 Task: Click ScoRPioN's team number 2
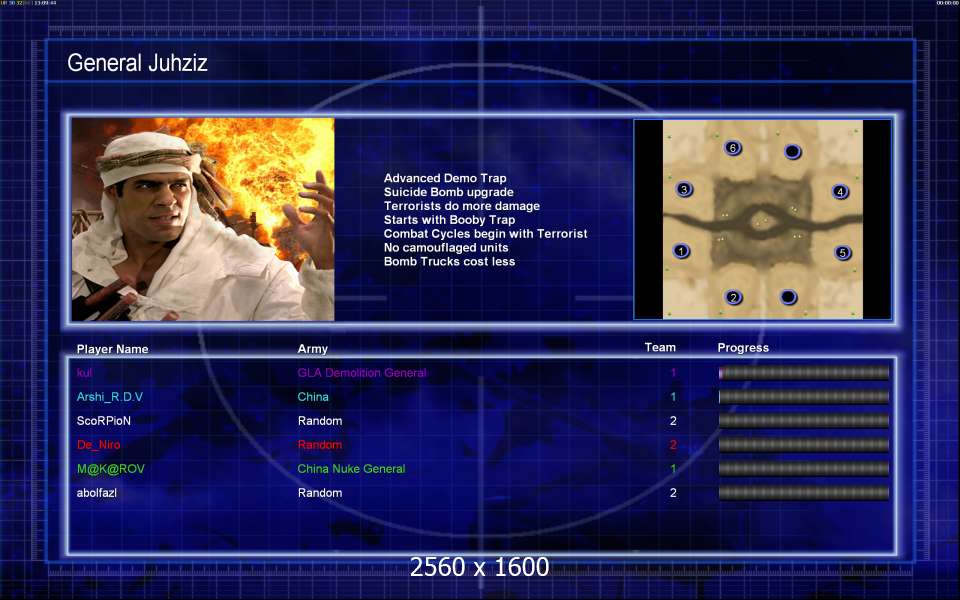(673, 421)
